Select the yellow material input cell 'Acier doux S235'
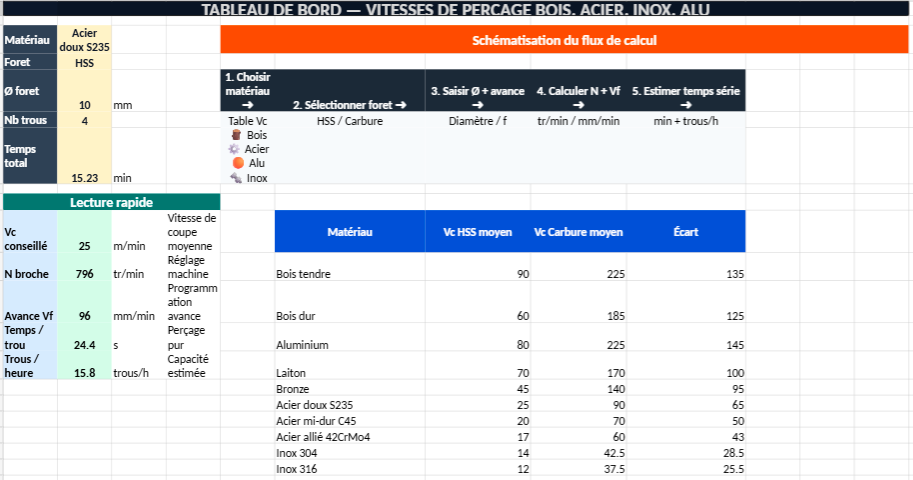The image size is (913, 480). point(84,40)
